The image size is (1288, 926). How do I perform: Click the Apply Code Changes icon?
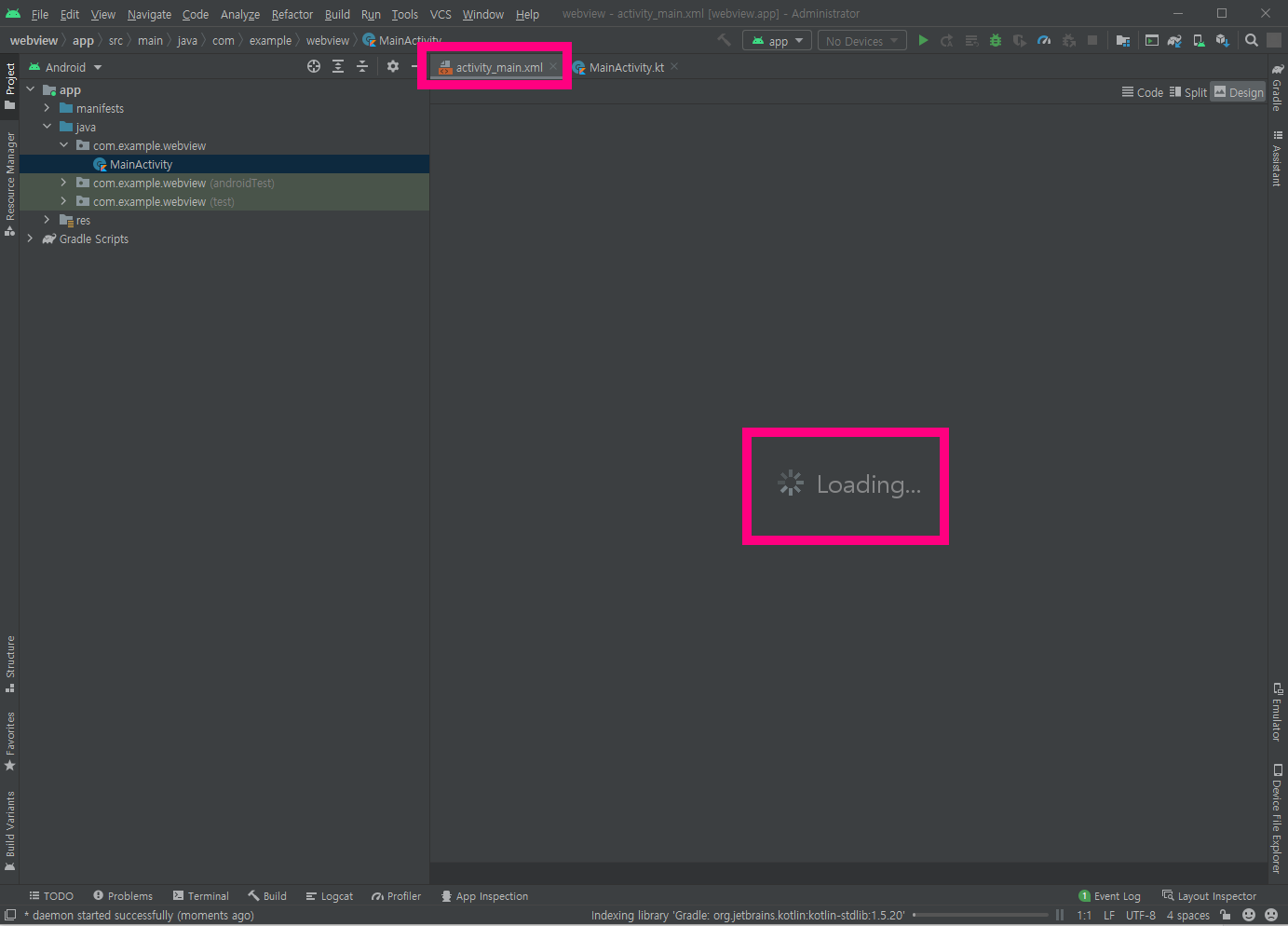coord(971,40)
